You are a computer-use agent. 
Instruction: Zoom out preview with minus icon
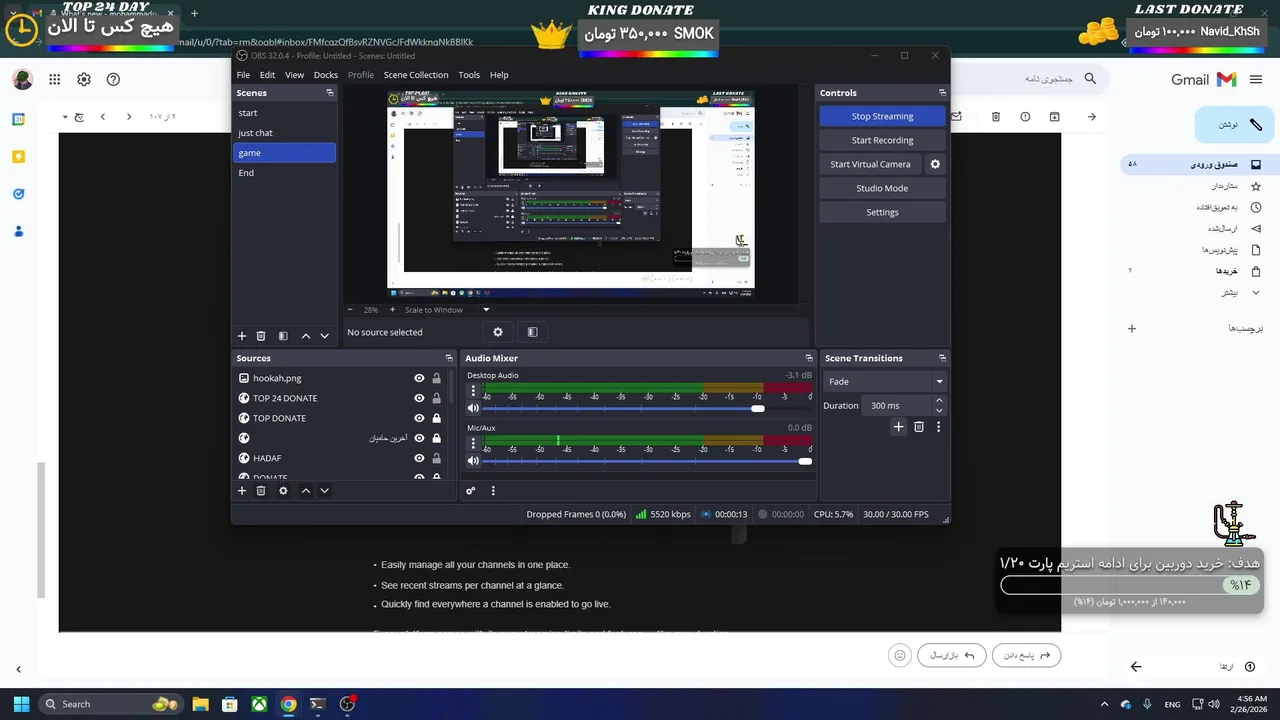point(350,310)
